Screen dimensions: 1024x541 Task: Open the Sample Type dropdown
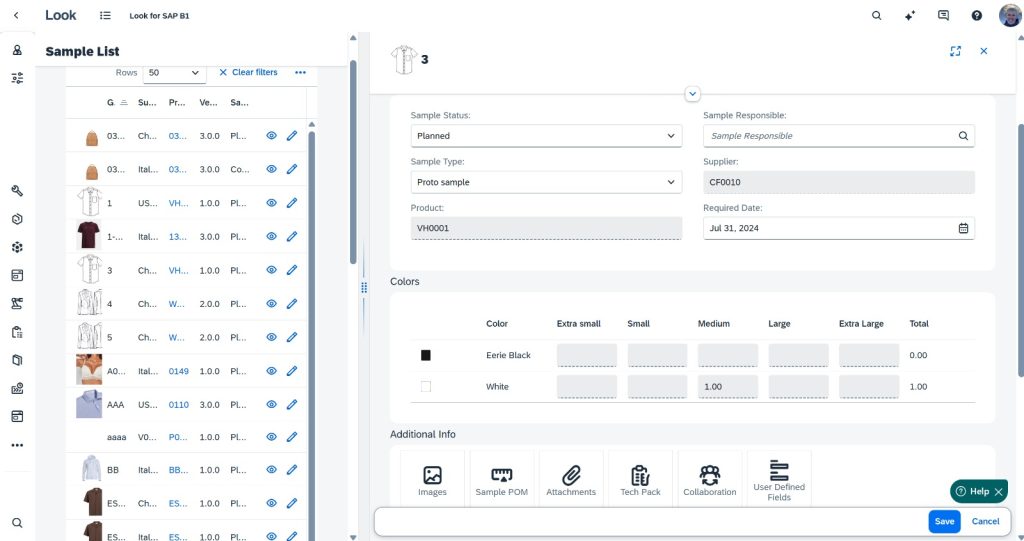pyautogui.click(x=546, y=183)
